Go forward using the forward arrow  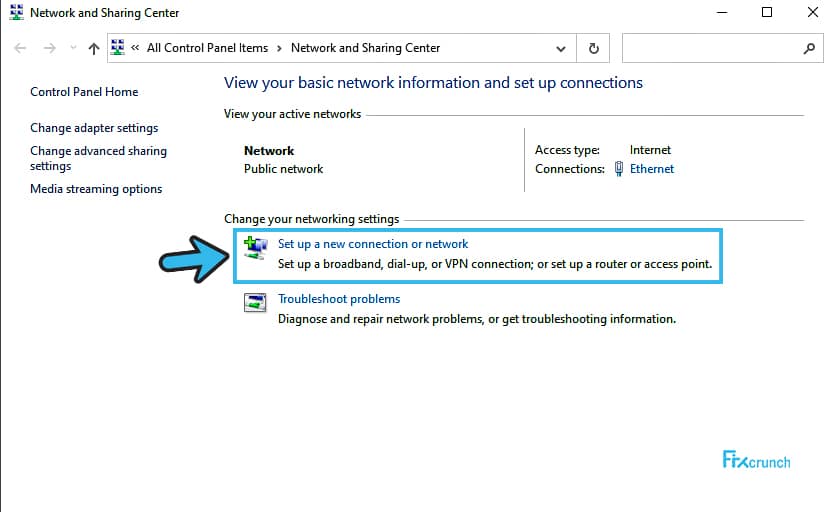click(x=50, y=49)
